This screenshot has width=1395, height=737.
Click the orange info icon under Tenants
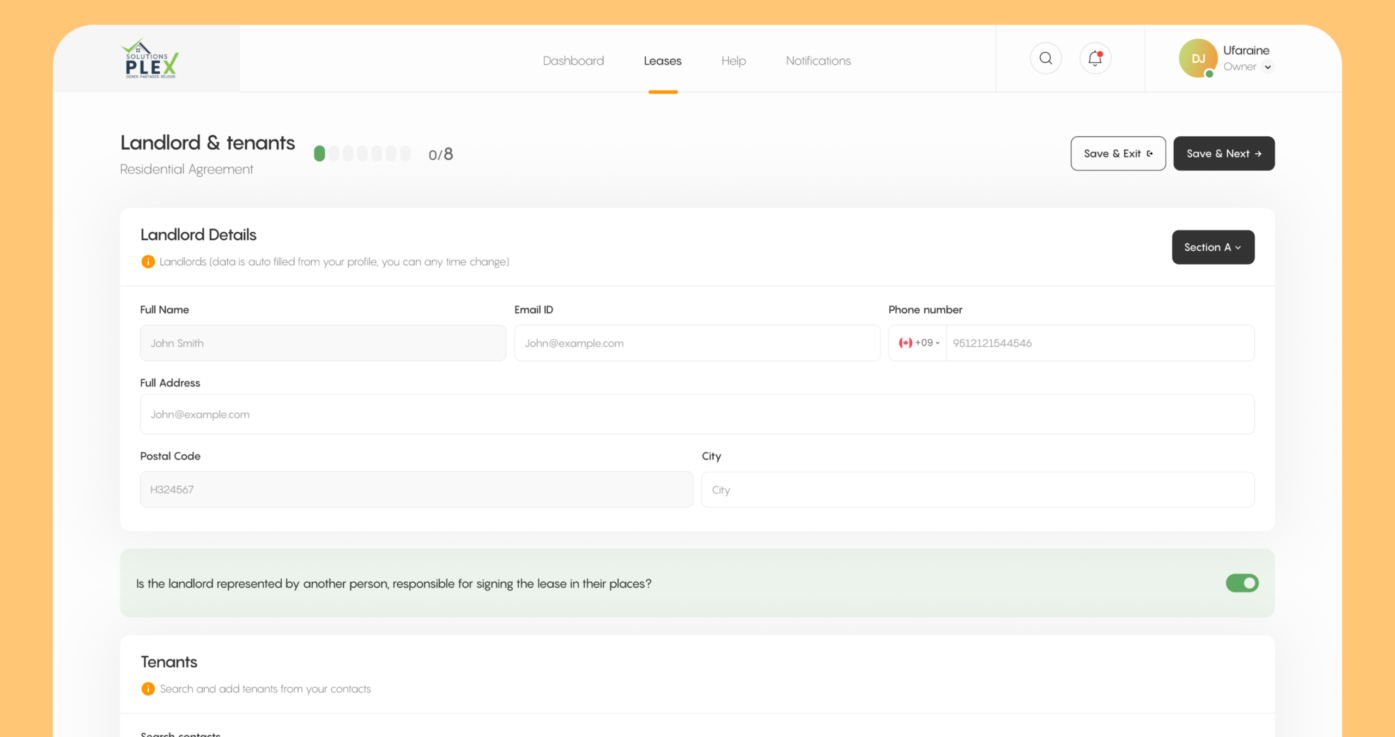tap(148, 689)
